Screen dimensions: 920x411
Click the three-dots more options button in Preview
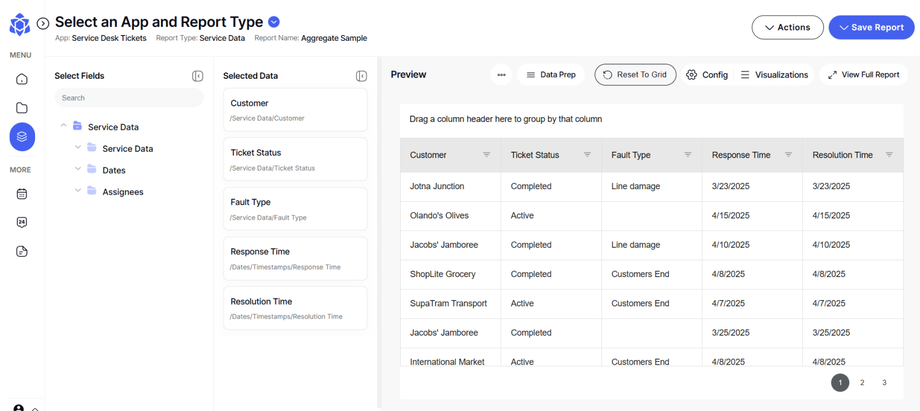(x=501, y=75)
